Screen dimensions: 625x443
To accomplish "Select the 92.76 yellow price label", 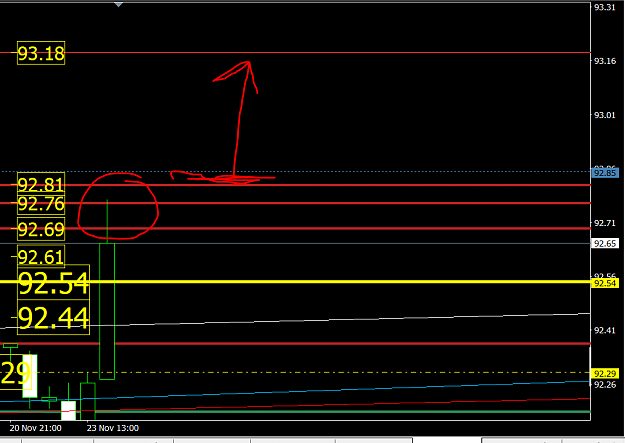I will (x=41, y=204).
